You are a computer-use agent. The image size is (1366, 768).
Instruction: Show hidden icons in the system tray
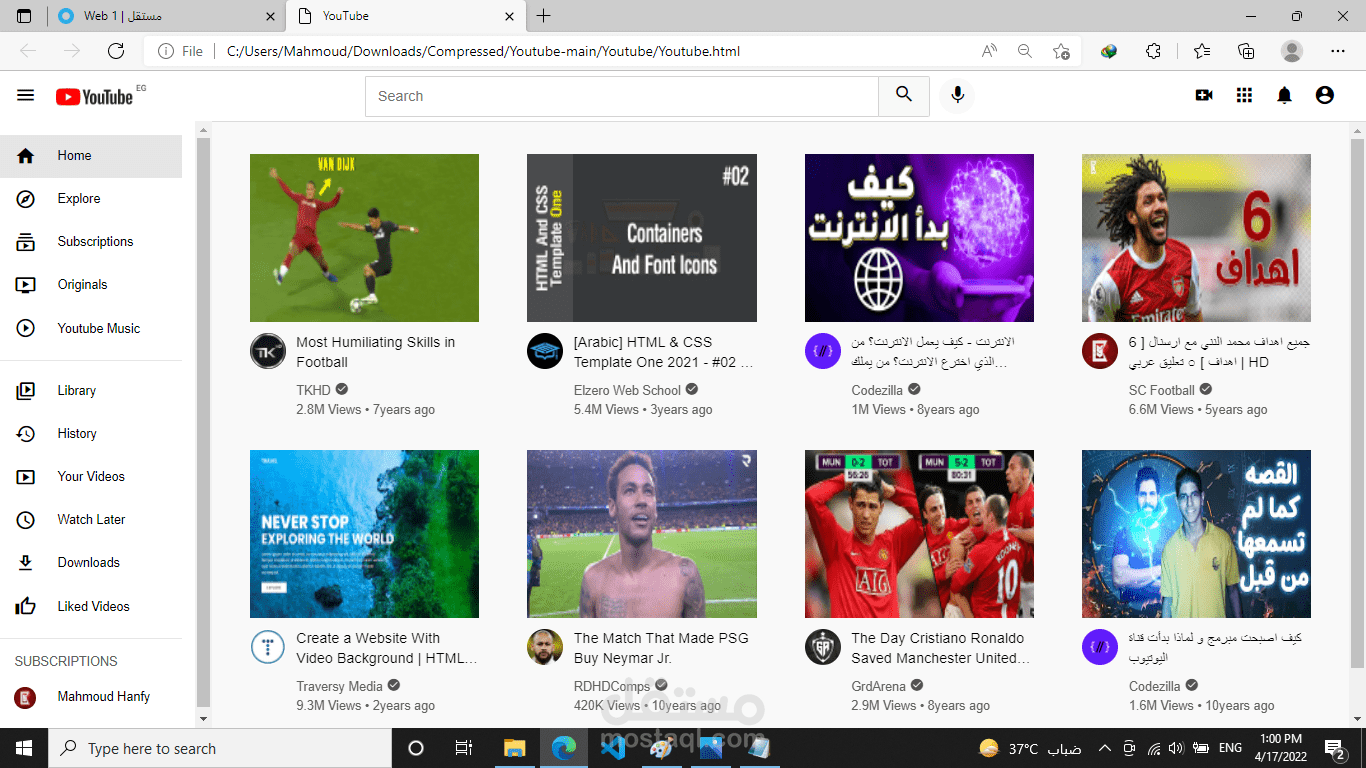click(x=1104, y=747)
